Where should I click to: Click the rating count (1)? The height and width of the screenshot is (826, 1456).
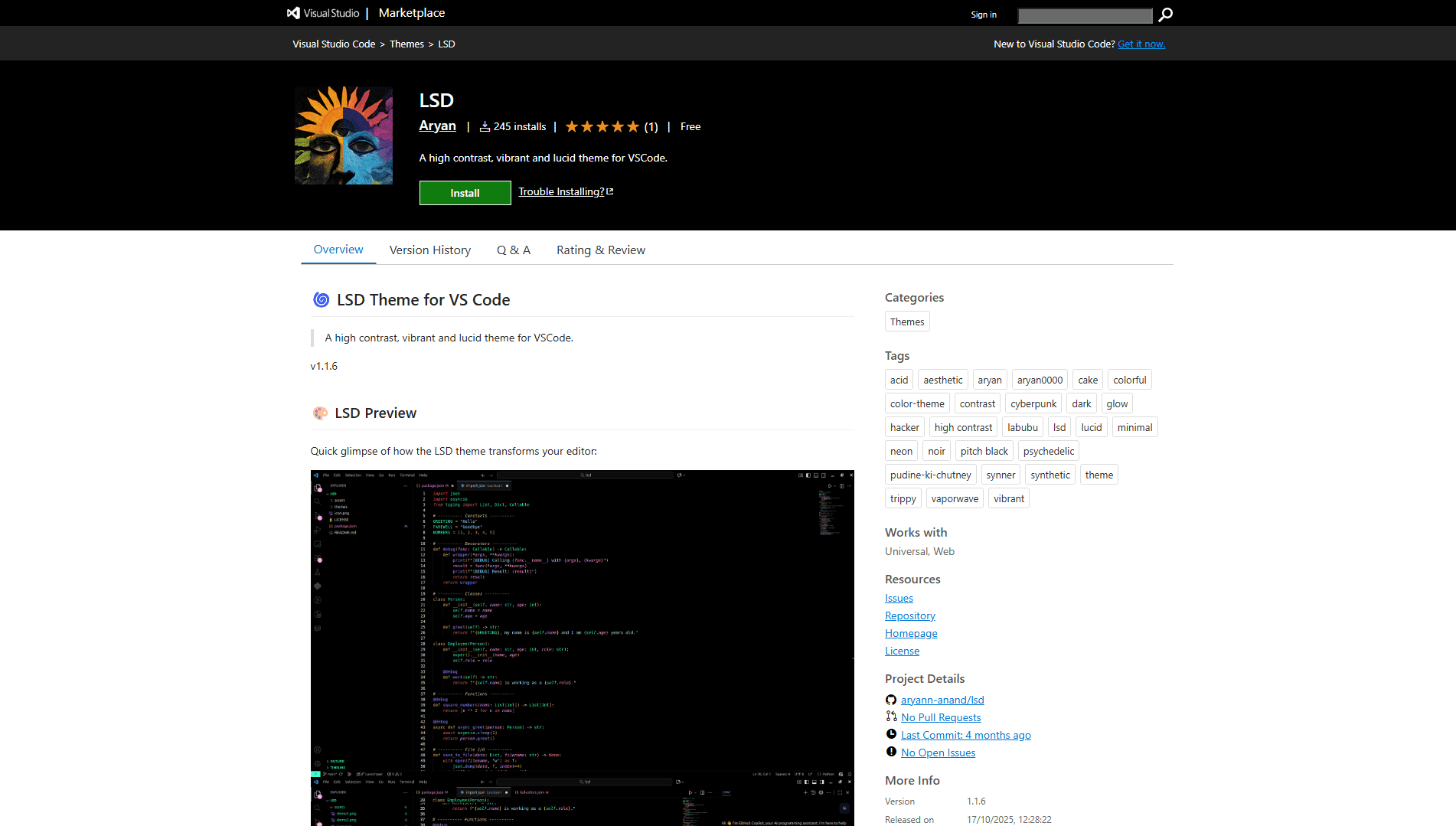[651, 127]
